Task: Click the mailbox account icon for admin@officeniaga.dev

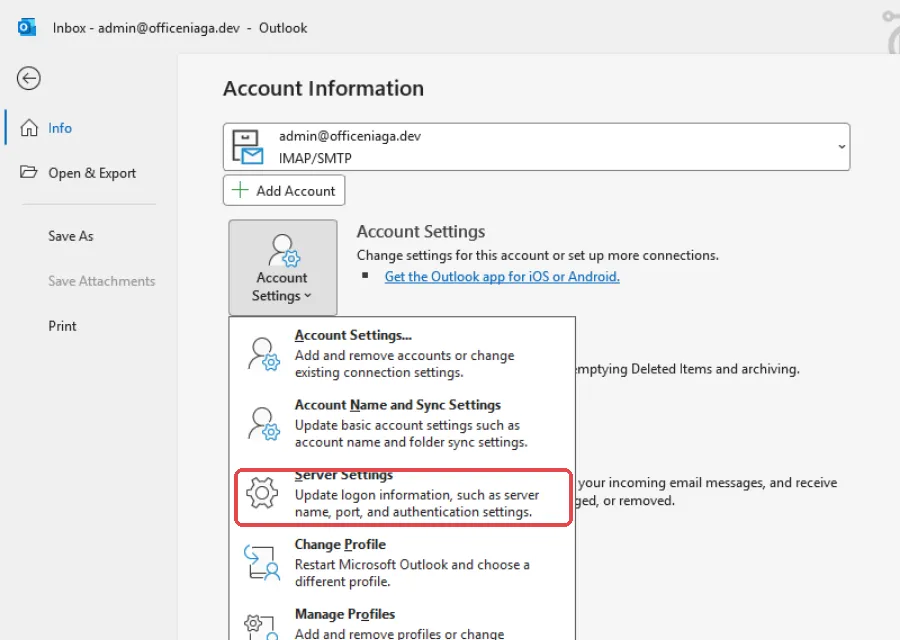Action: [247, 147]
